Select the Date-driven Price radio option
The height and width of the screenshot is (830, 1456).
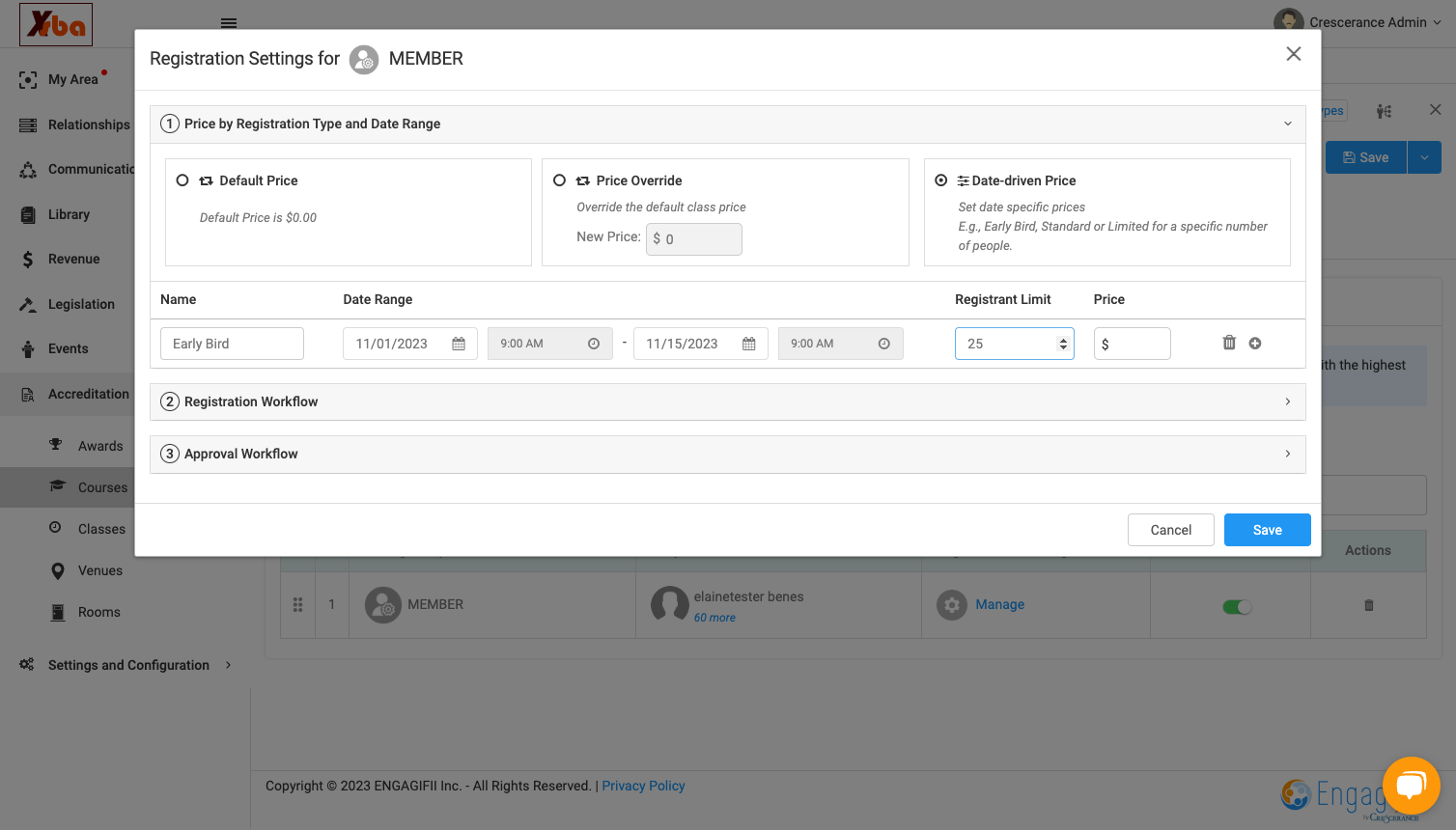click(941, 180)
